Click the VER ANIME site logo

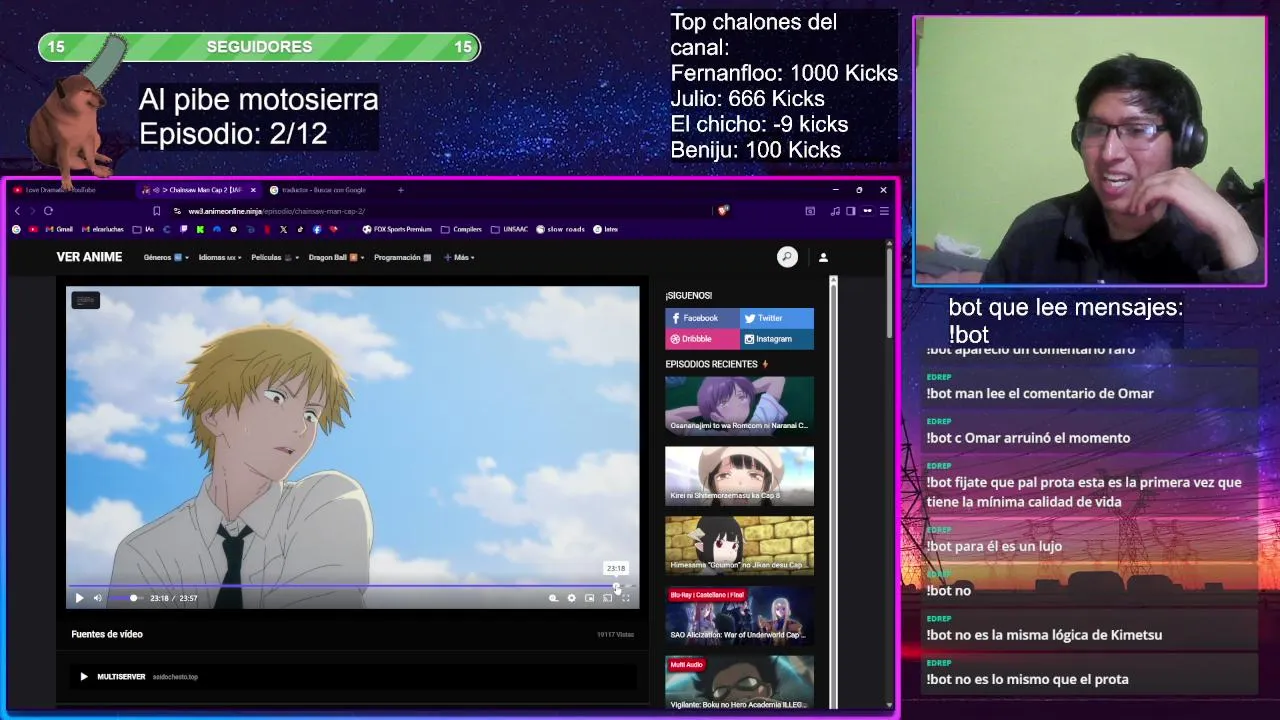[89, 257]
